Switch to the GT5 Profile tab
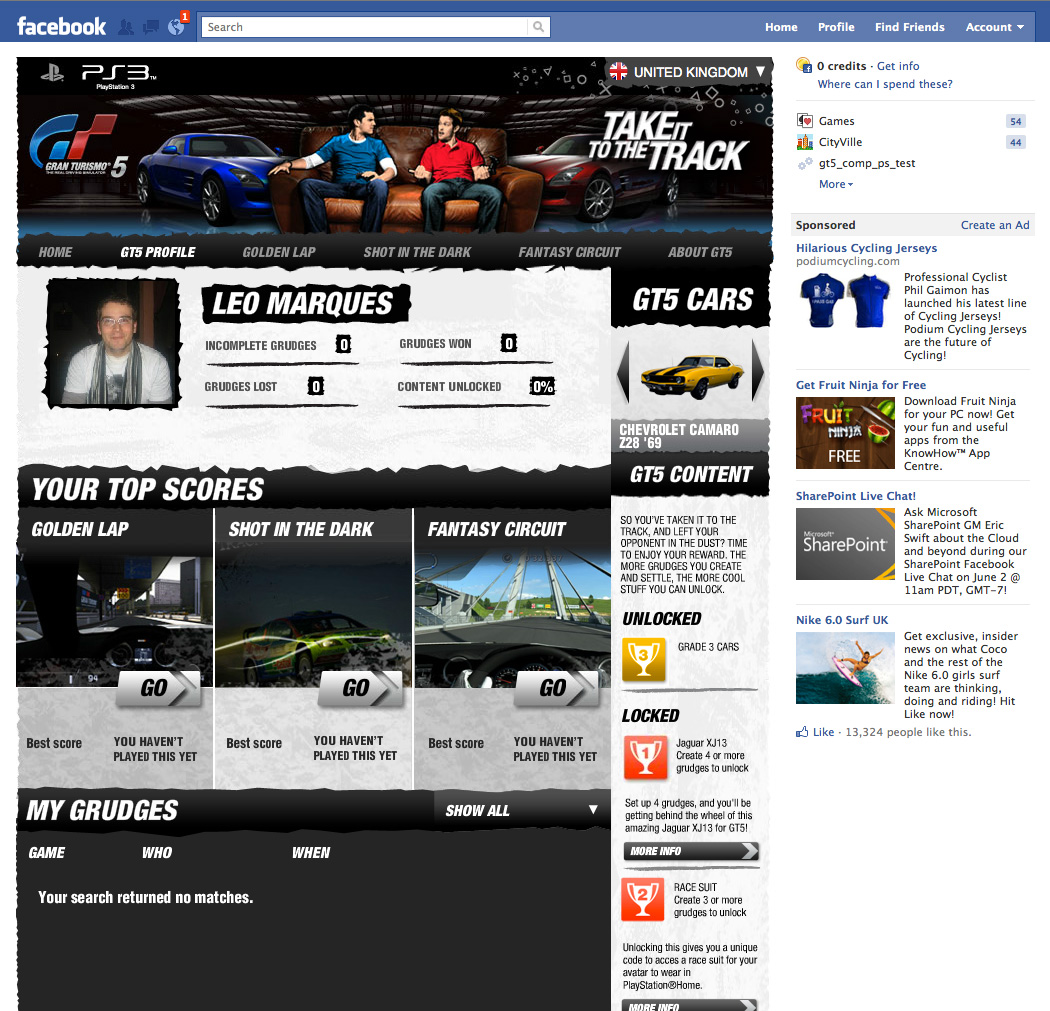Viewport: 1050px width, 1011px height. tap(158, 252)
